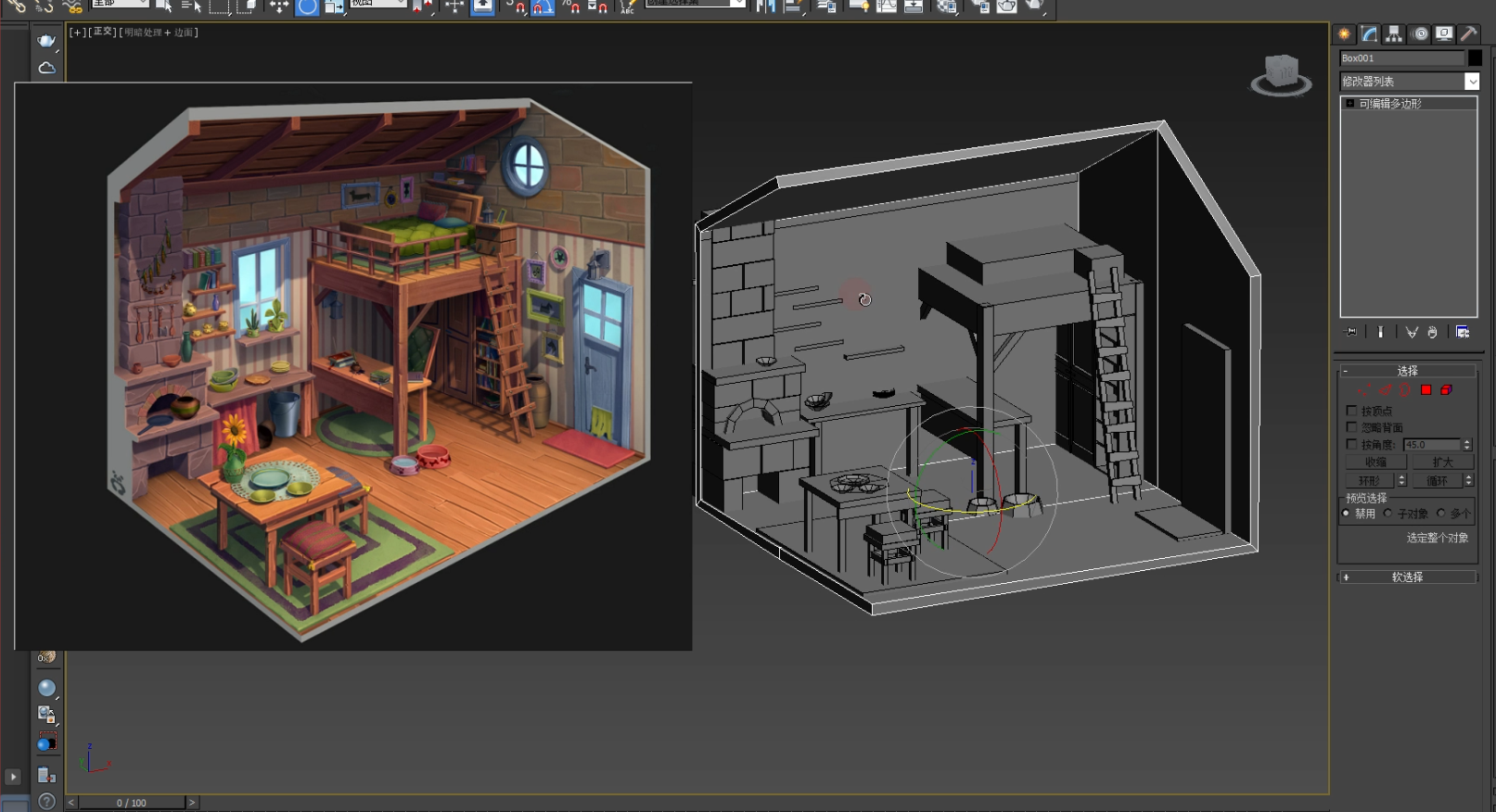
Task: Open the 明暗处理 + 边面 shading menu
Action: click(159, 32)
